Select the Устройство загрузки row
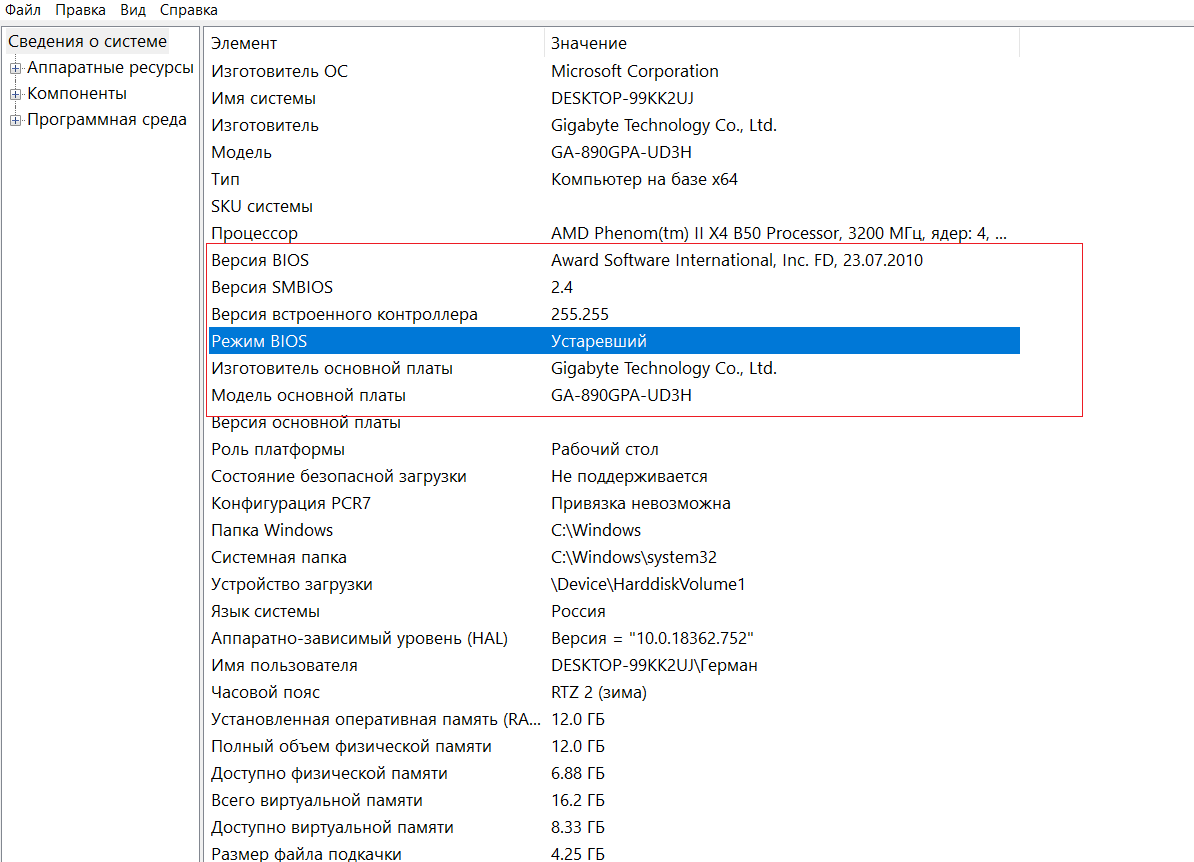 [x=614, y=585]
